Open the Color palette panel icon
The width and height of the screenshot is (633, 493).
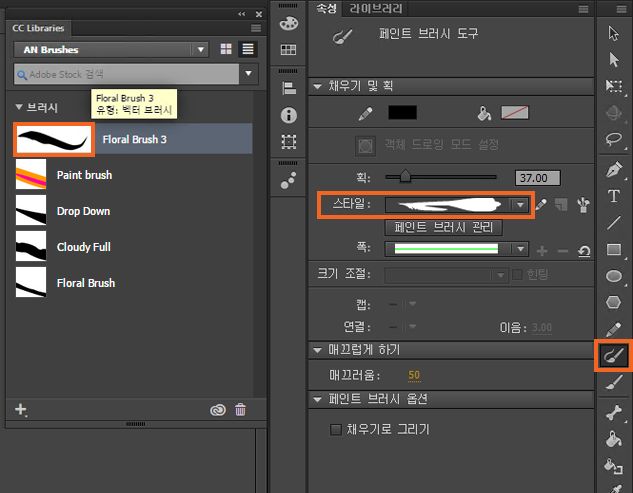[289, 23]
